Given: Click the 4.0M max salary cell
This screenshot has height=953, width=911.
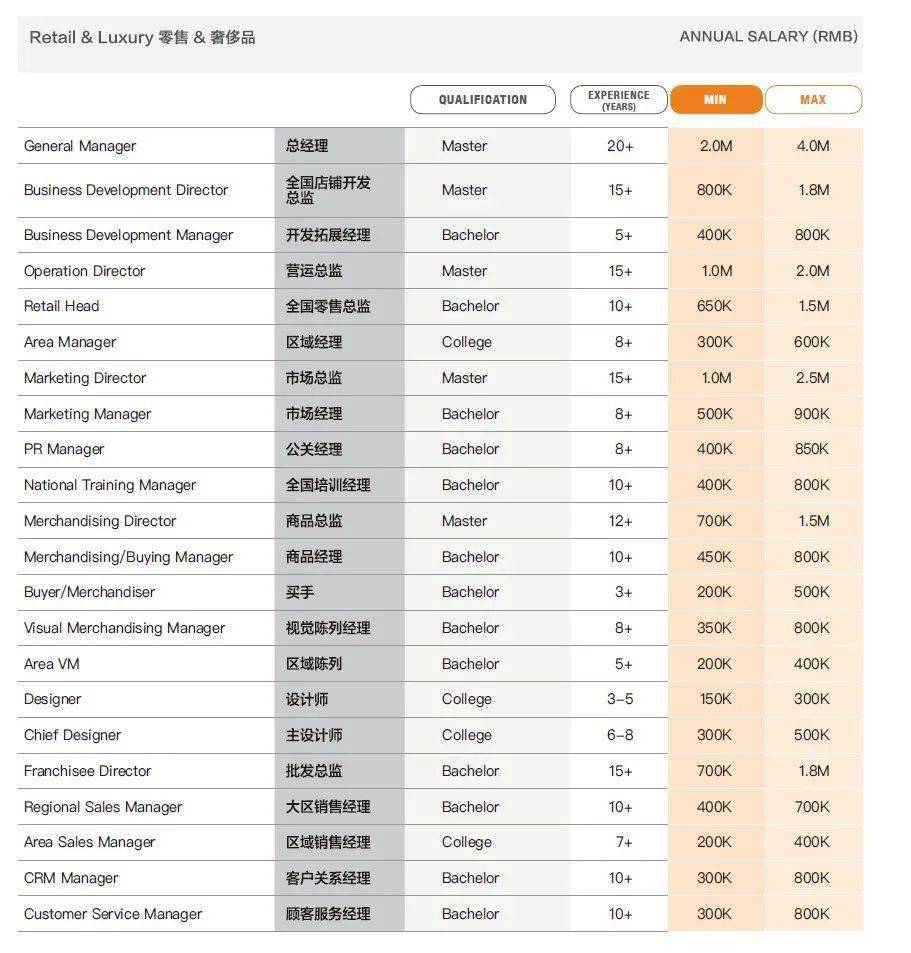Looking at the screenshot, I should [x=812, y=146].
